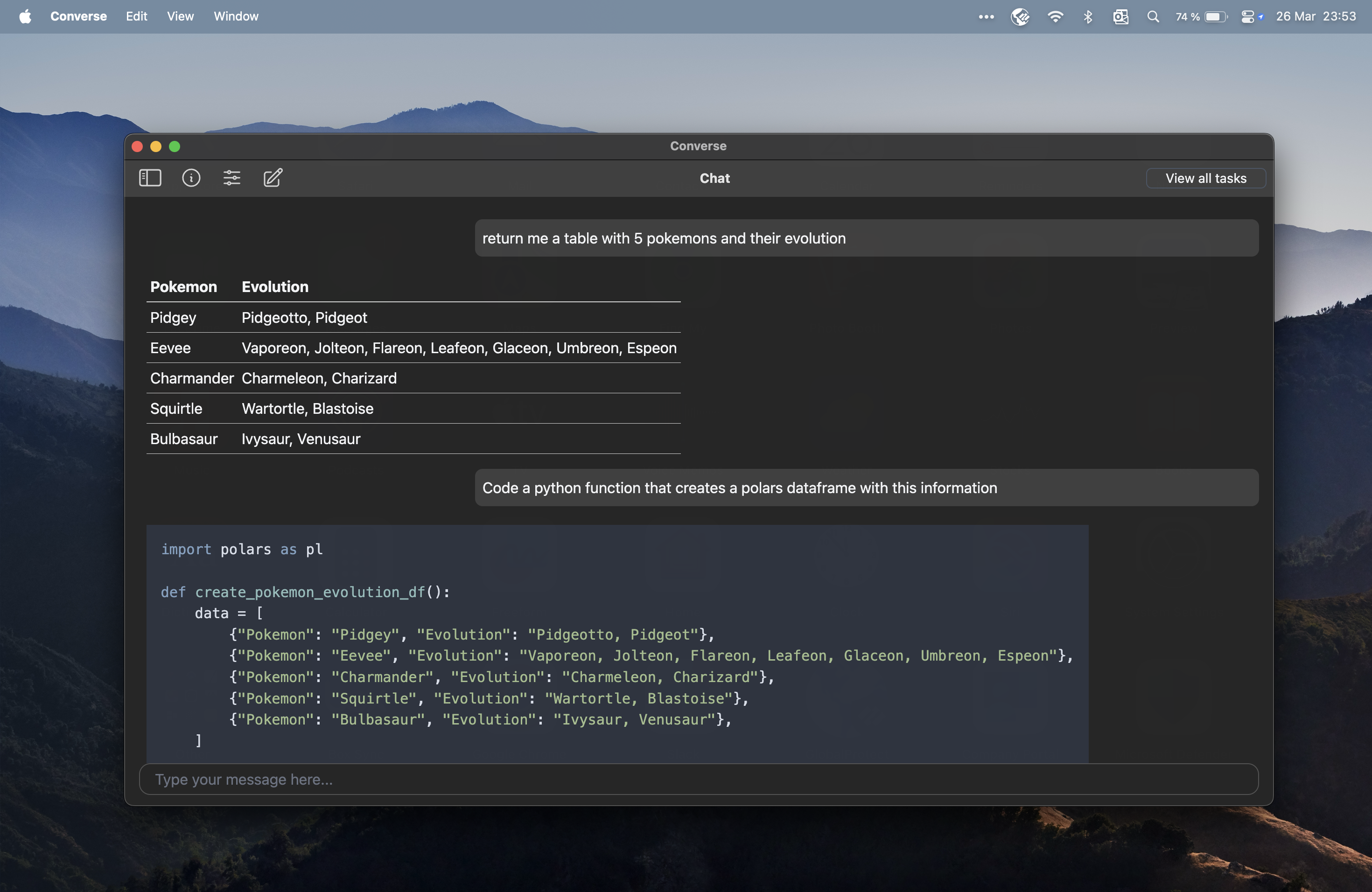This screenshot has height=892, width=1372.
Task: Open the Bluetooth menu bar icon
Action: coord(1088,17)
